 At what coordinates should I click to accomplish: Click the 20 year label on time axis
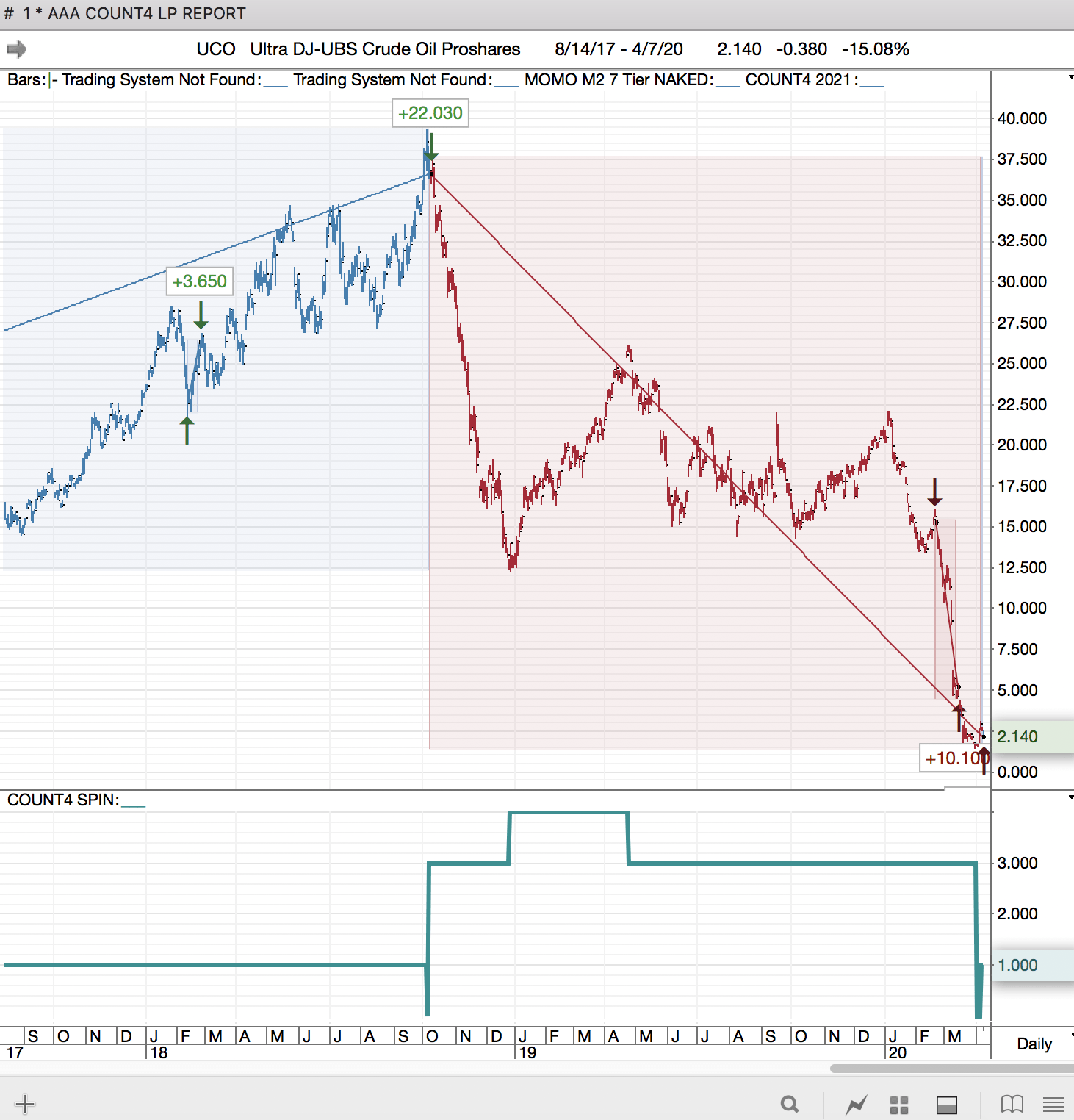click(x=898, y=1052)
